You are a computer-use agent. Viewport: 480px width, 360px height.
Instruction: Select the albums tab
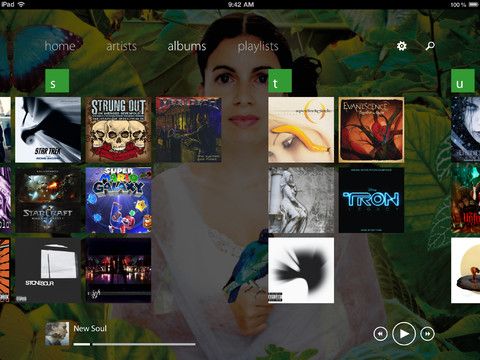click(187, 46)
